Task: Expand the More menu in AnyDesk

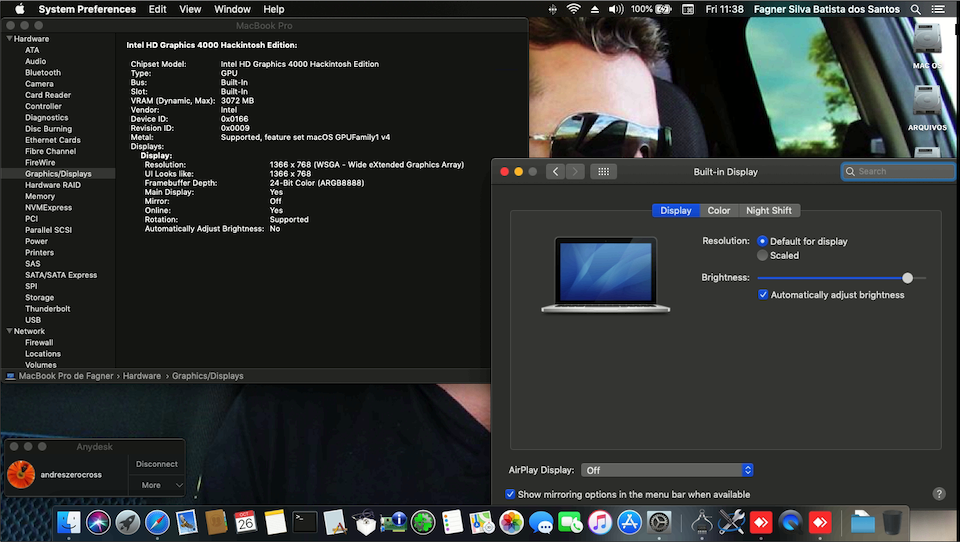Action: tap(157, 485)
